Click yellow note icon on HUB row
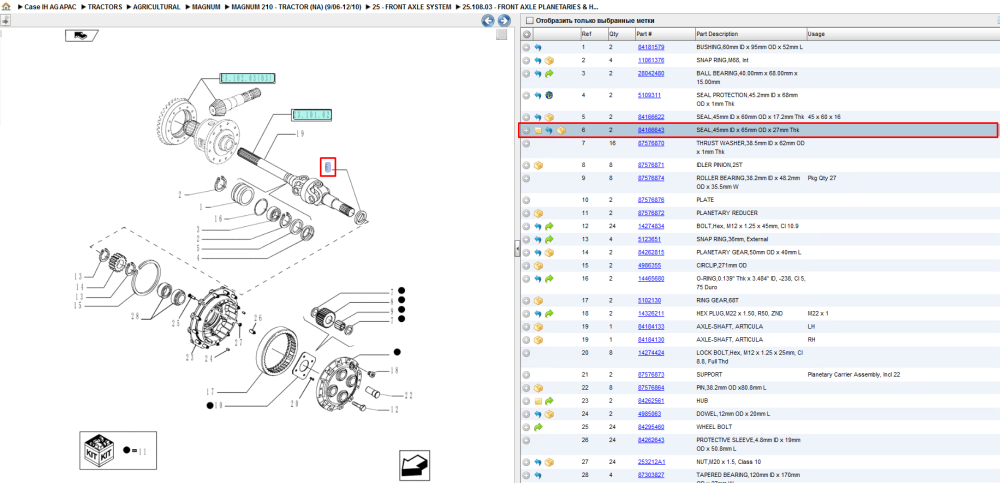 click(538, 401)
